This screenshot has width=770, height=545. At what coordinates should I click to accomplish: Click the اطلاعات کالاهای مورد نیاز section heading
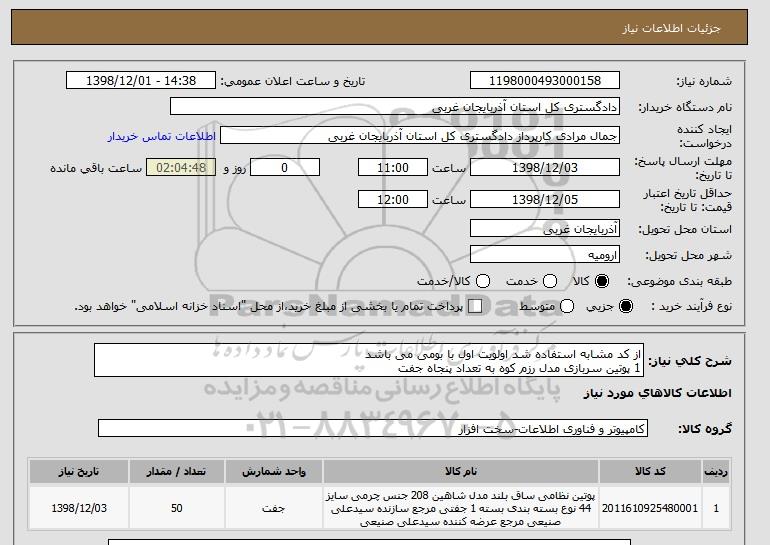(x=658, y=393)
